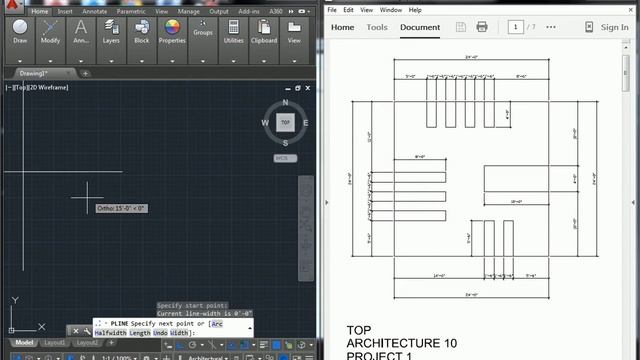This screenshot has height=360, width=640.
Task: Toggle lineweight display in status bar
Action: [264, 345]
